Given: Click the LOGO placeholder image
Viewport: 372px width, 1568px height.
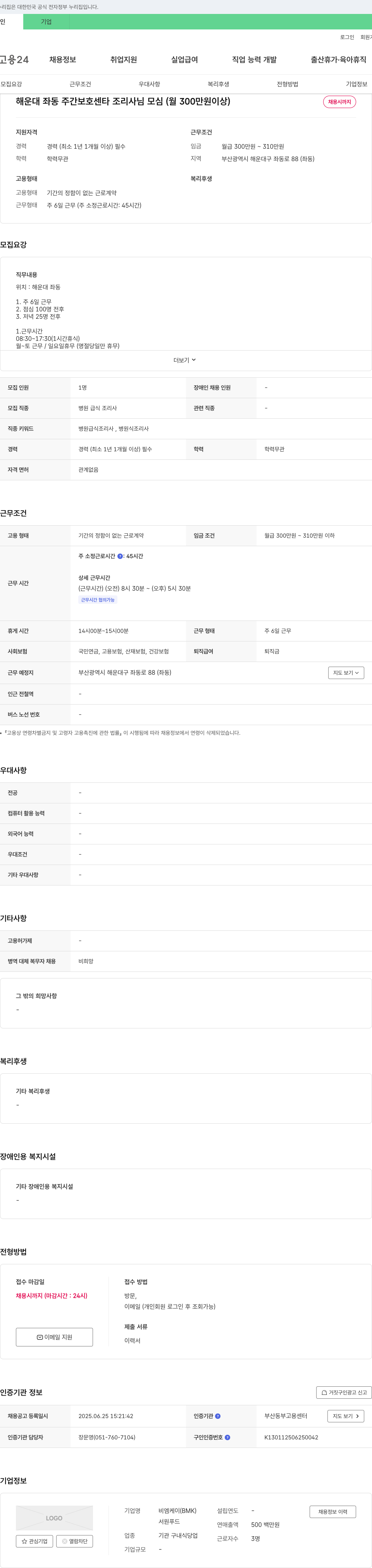Looking at the screenshot, I should click(54, 1518).
